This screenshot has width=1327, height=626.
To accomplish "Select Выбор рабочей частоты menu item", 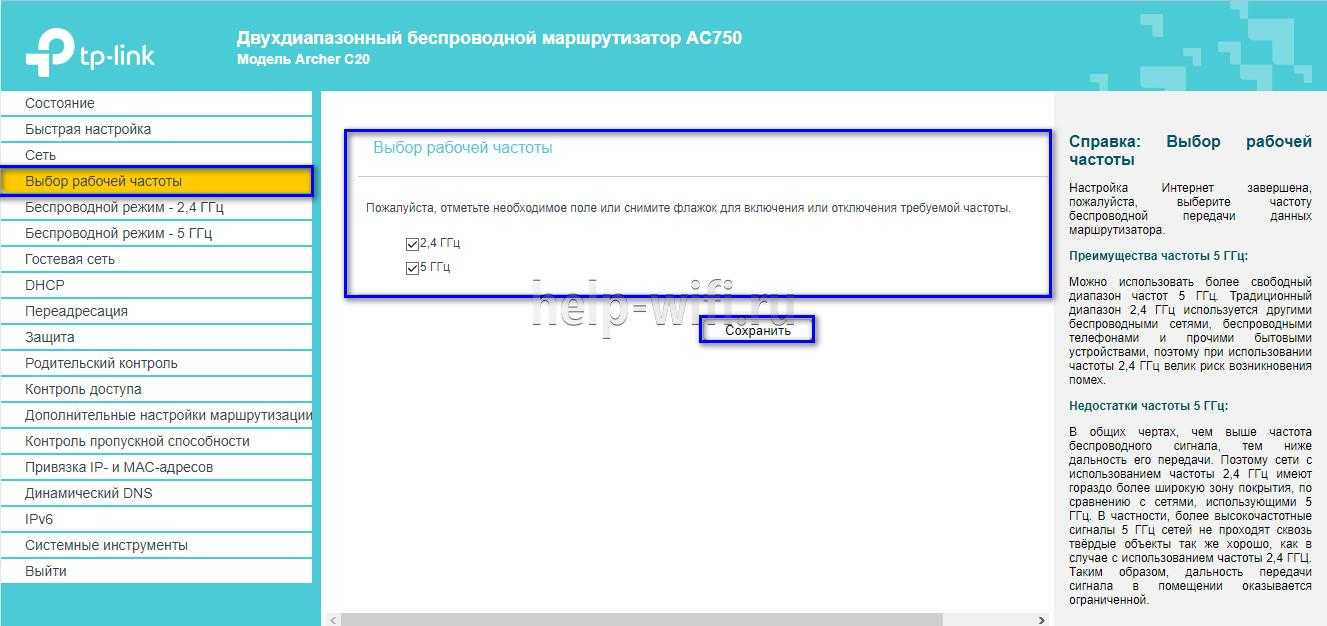I will click(104, 181).
